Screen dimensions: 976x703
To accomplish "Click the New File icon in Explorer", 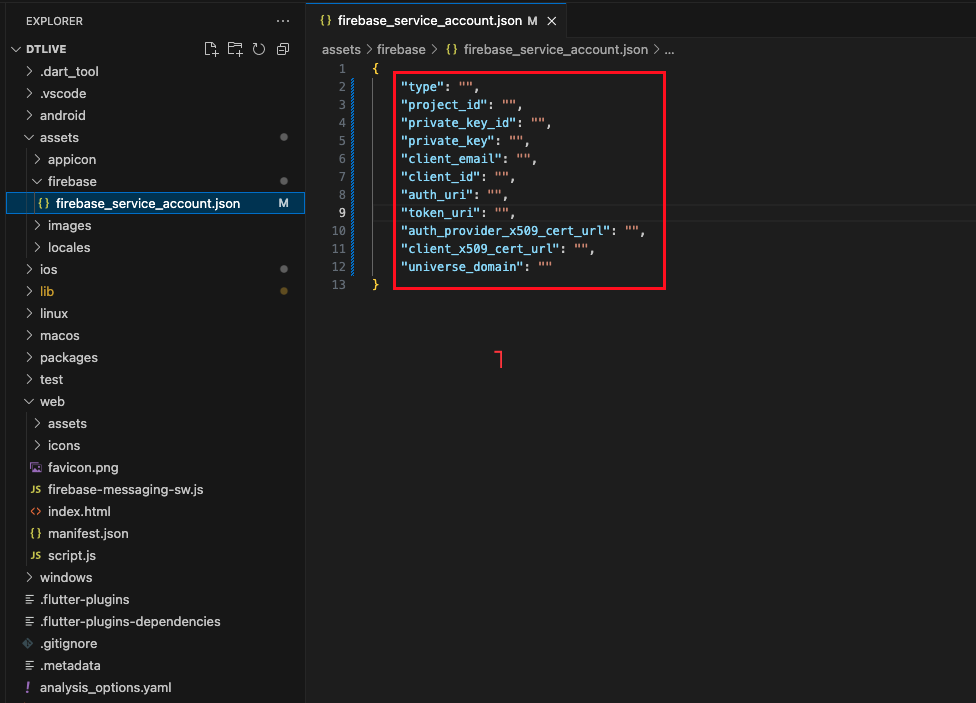I will coord(211,49).
